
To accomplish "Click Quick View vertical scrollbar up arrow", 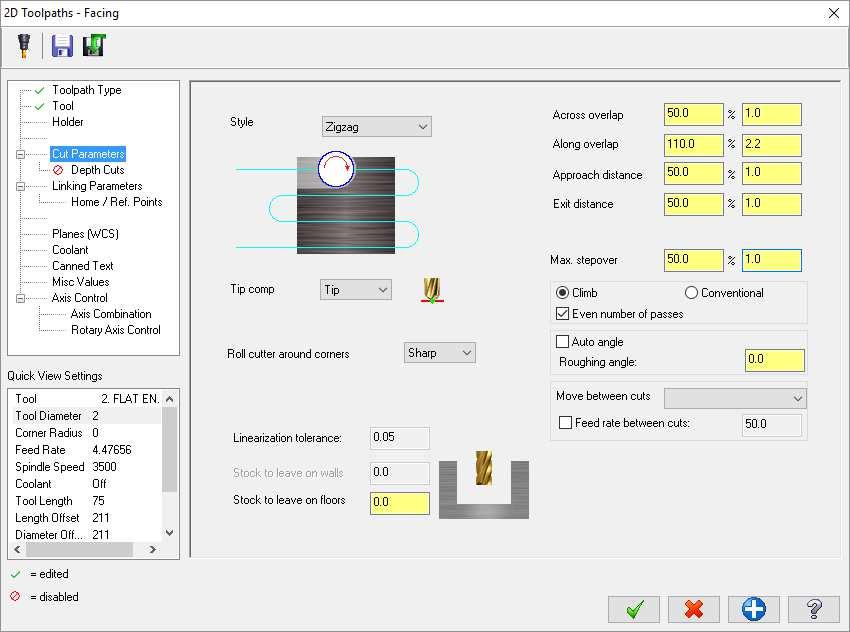I will point(170,399).
